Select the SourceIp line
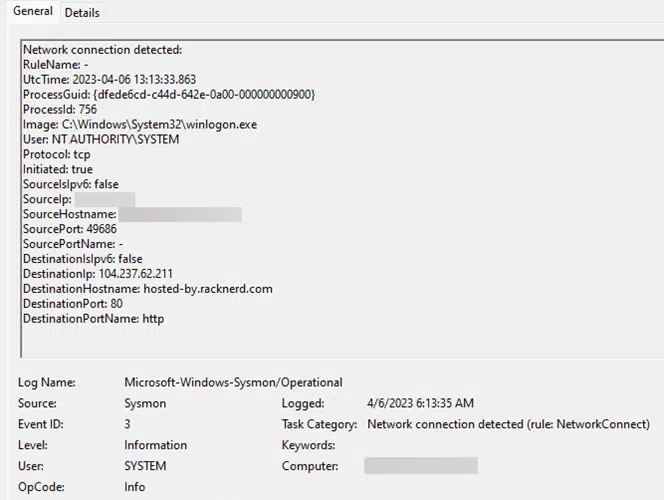 (79, 199)
